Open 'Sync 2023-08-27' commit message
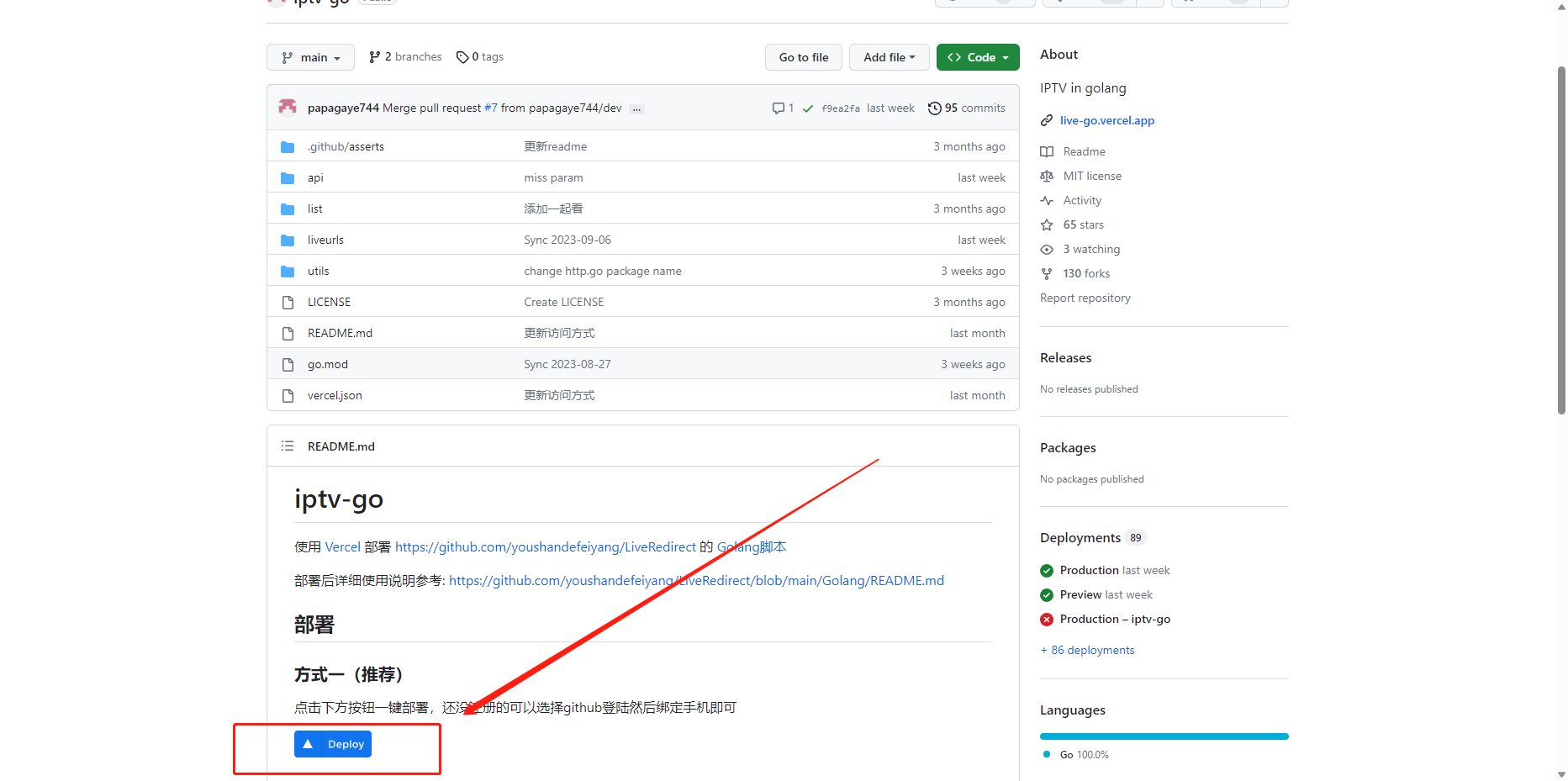The height and width of the screenshot is (781, 1568). coord(568,364)
